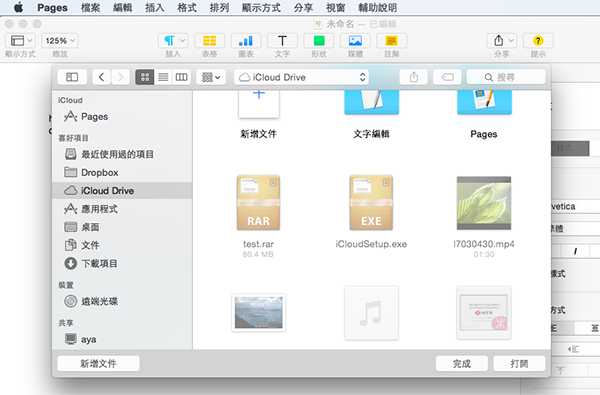Click the 新增文件 plus icon tile
This screenshot has width=600, height=395.
(x=259, y=103)
